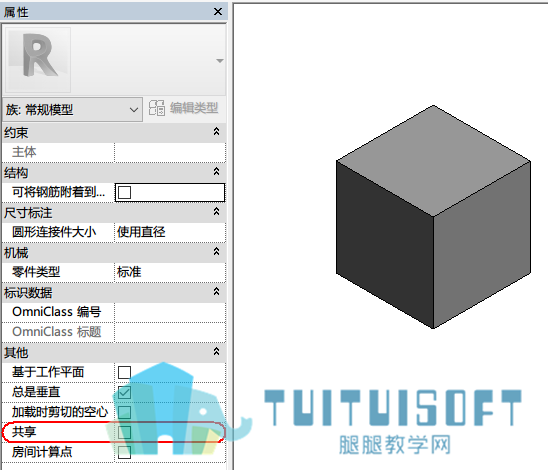This screenshot has width=548, height=470.
Task: Select the 共享 property label
Action: pos(24,432)
